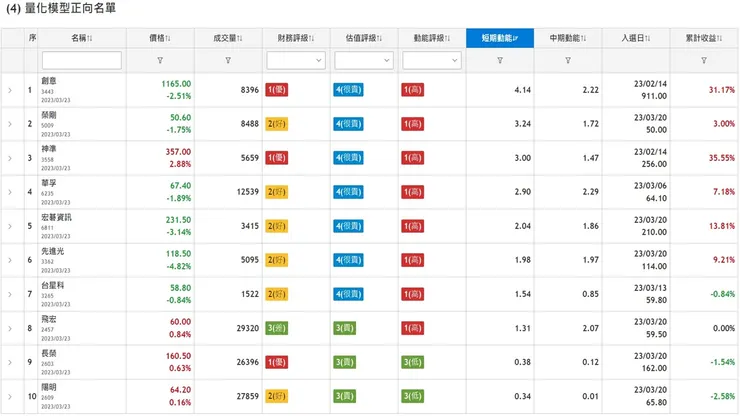Select stock name 飛宏
This screenshot has width=740, height=416.
pos(49,319)
